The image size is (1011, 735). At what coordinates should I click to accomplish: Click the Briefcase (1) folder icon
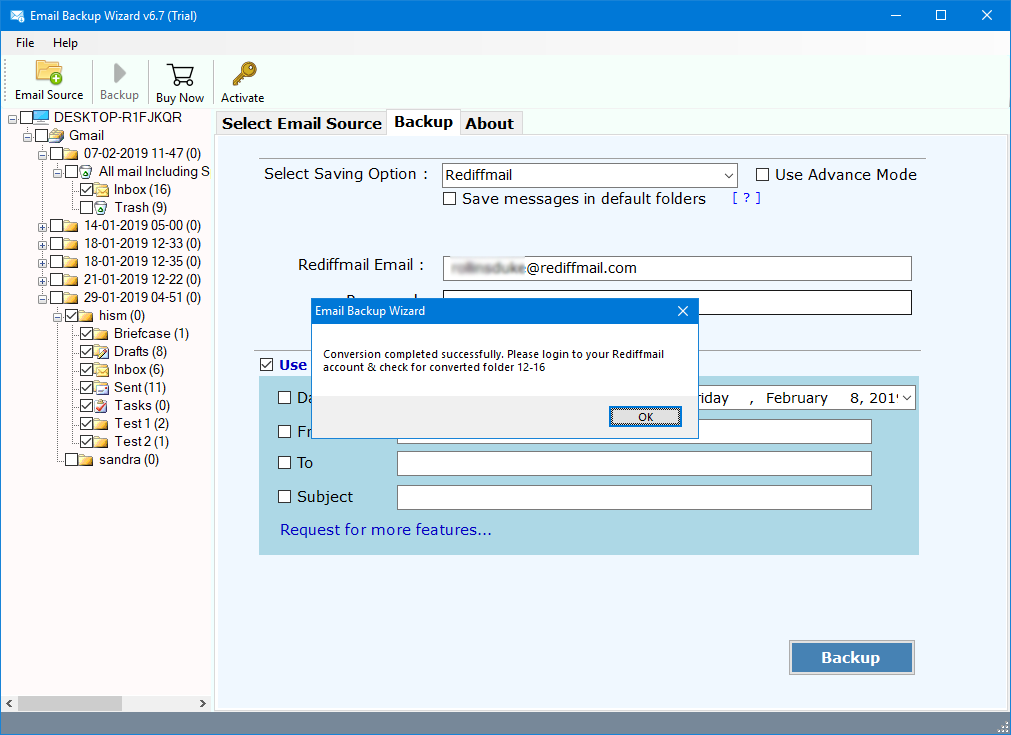point(101,334)
